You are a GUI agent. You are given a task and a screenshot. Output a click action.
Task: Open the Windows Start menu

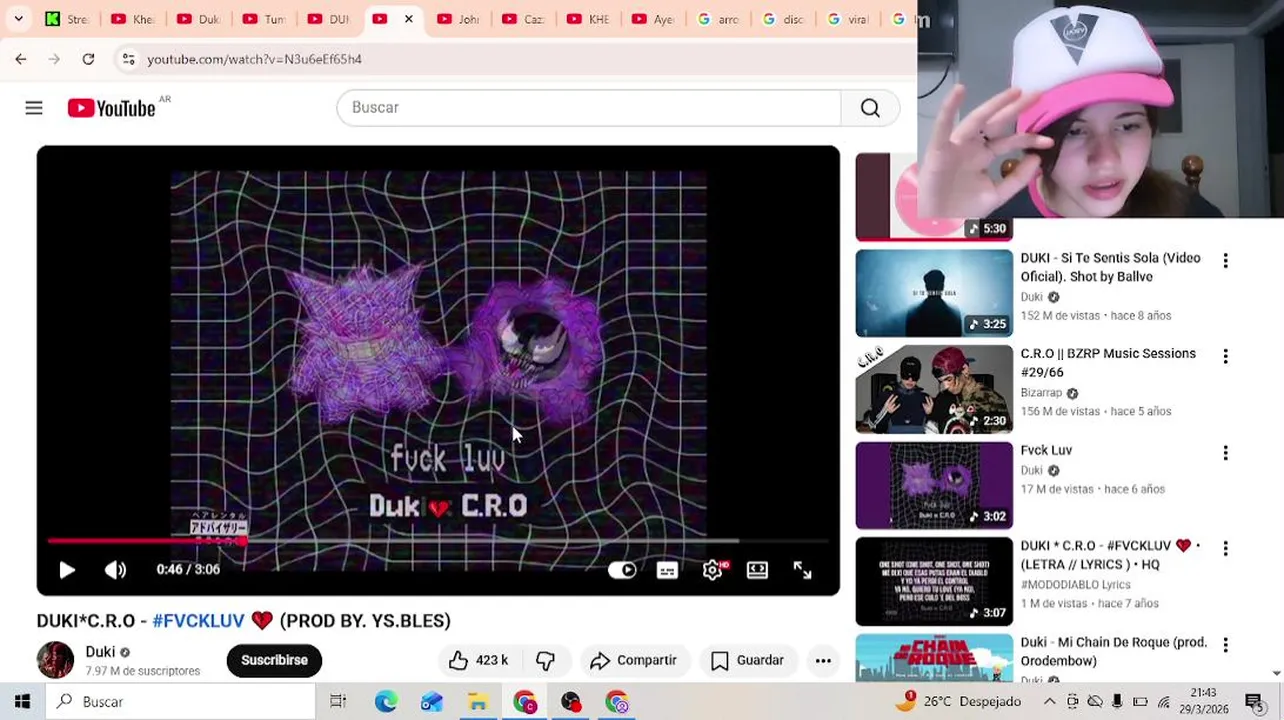(22, 702)
